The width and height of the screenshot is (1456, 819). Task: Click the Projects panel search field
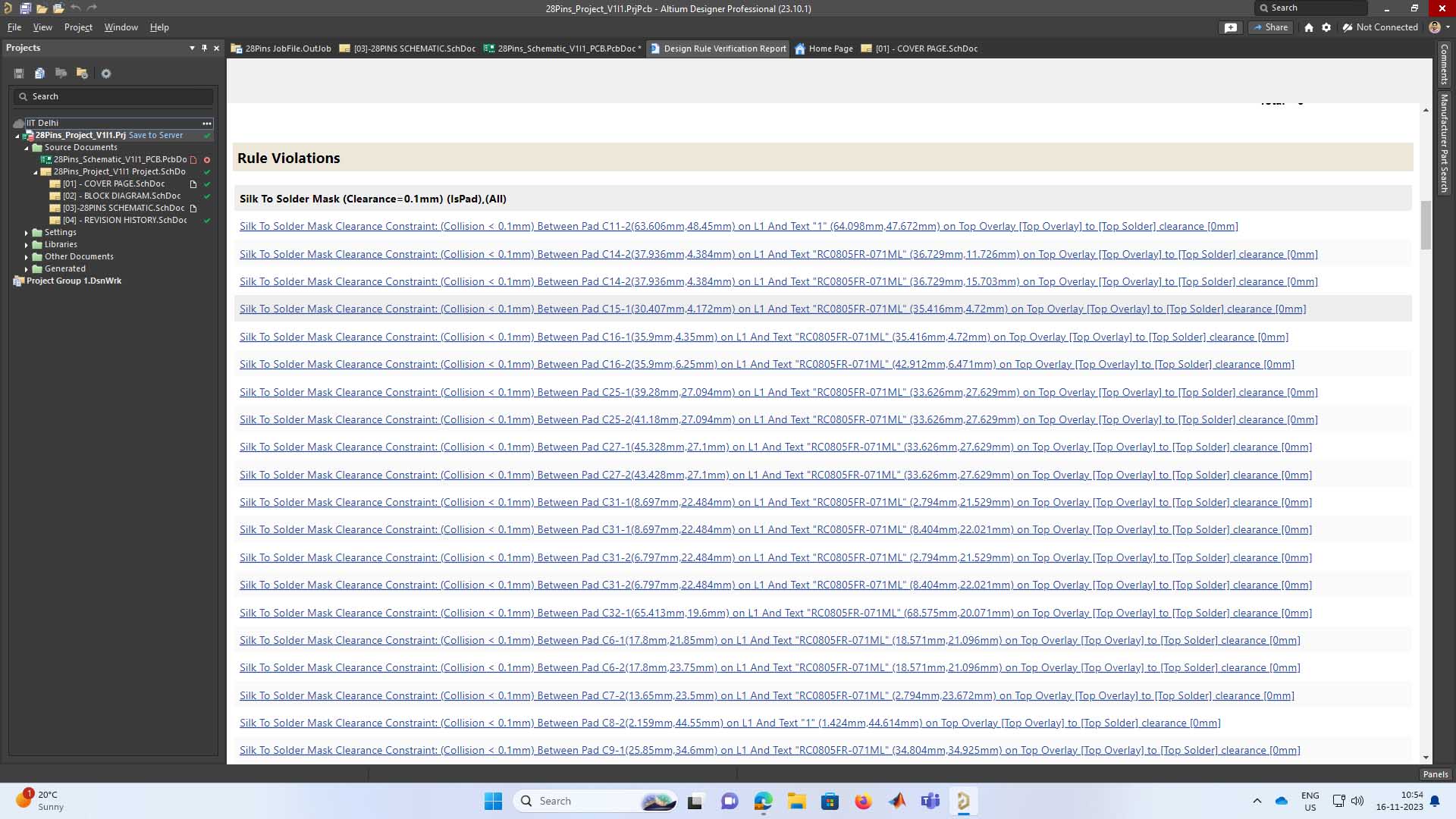(114, 96)
